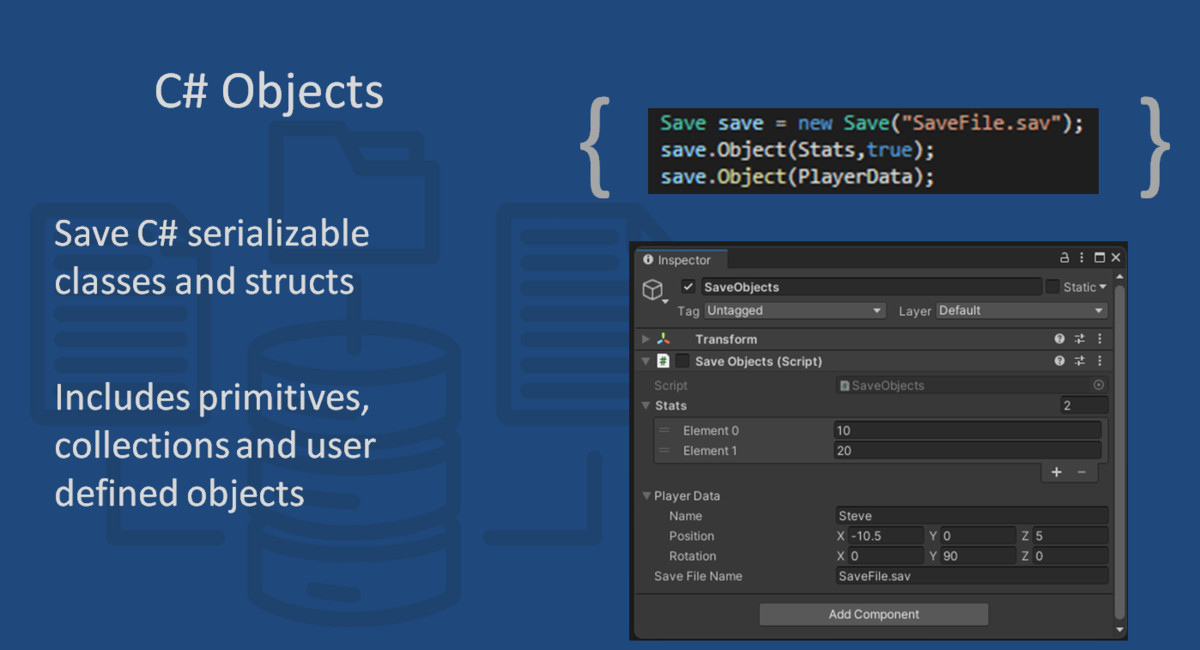This screenshot has width=1200, height=650.
Task: Select the Inspector tab
Action: pyautogui.click(x=680, y=258)
